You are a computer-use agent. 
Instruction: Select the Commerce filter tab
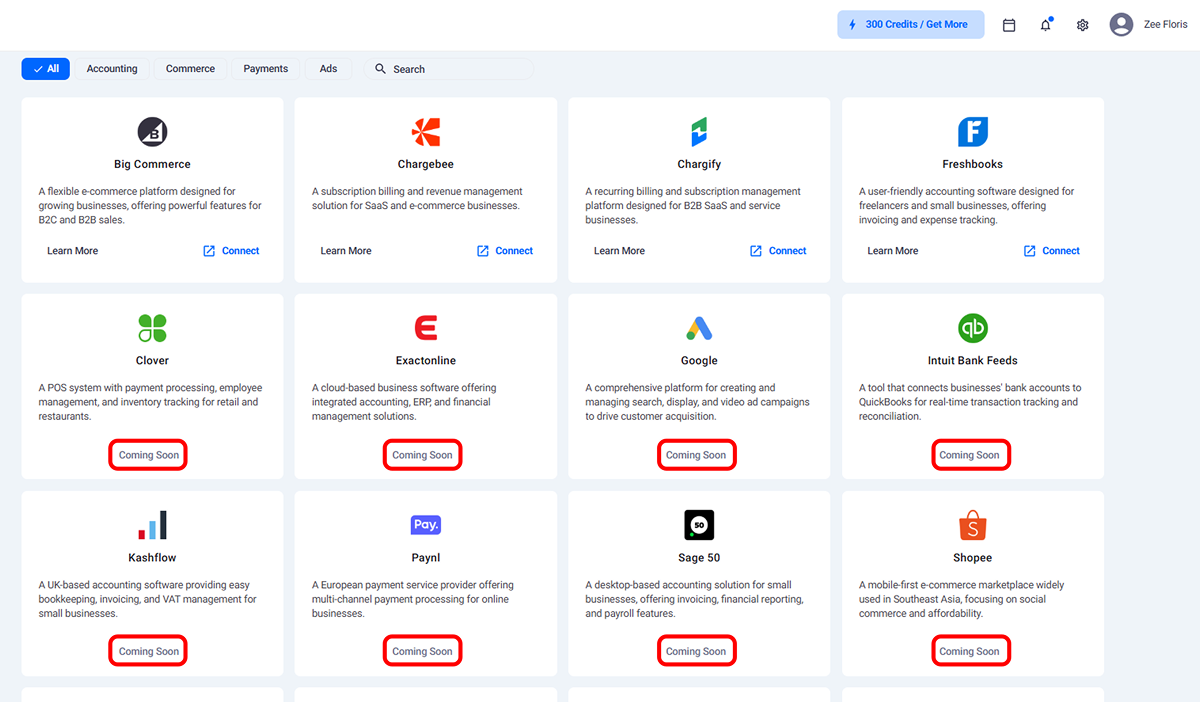(190, 69)
